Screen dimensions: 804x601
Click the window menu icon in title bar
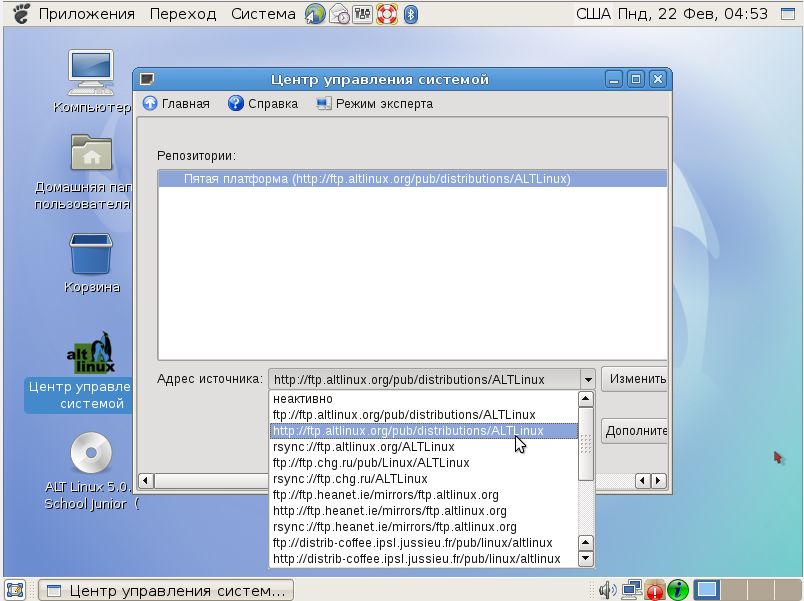(147, 79)
